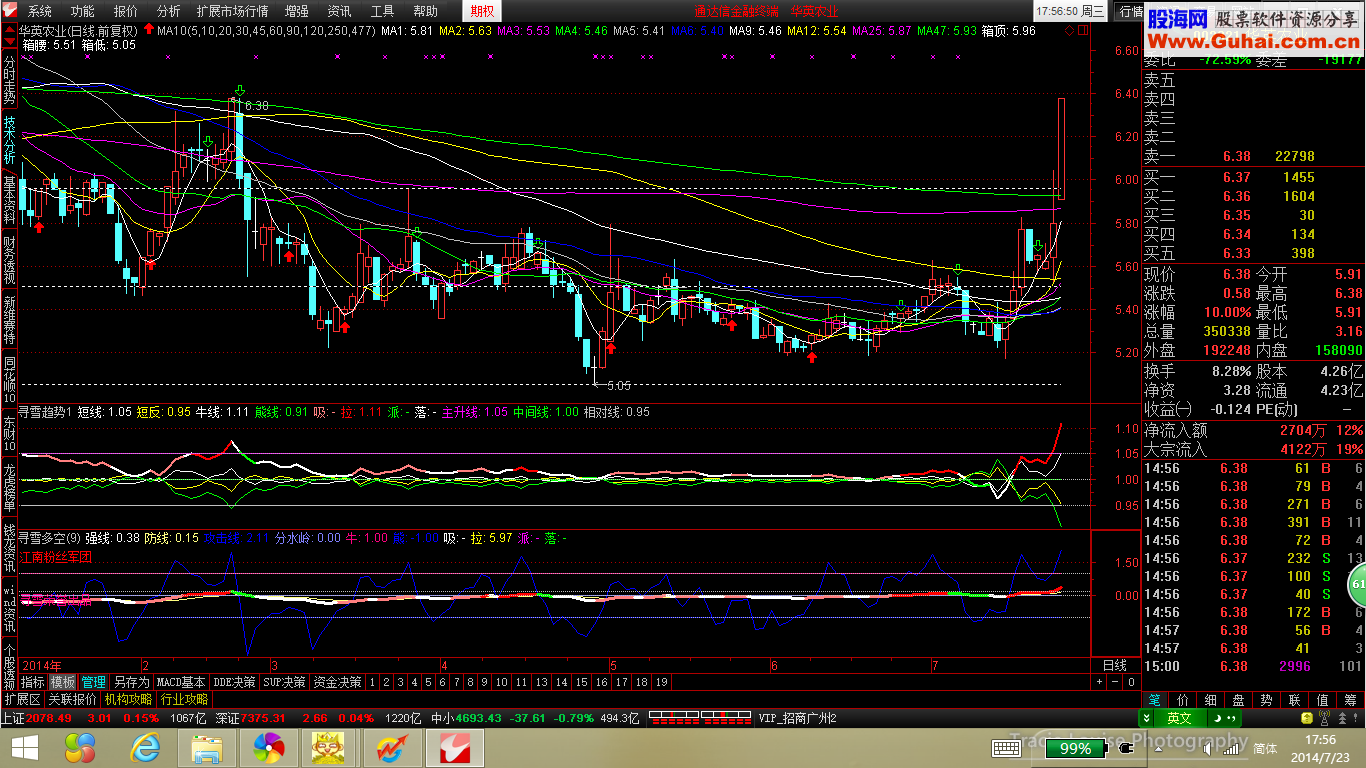Open the Windows Start button
Image resolution: width=1366 pixels, height=768 pixels.
pos(24,748)
